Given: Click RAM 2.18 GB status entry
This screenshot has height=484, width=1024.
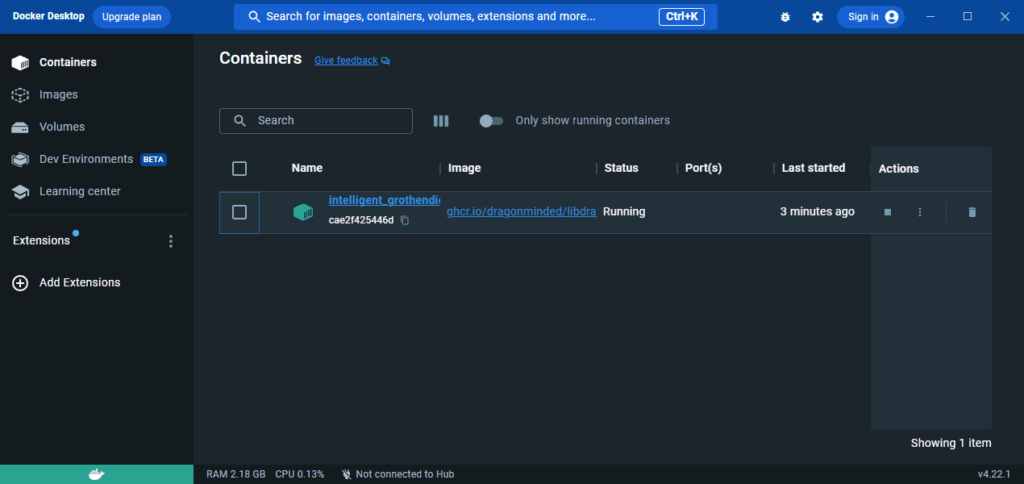Looking at the screenshot, I should [x=236, y=474].
